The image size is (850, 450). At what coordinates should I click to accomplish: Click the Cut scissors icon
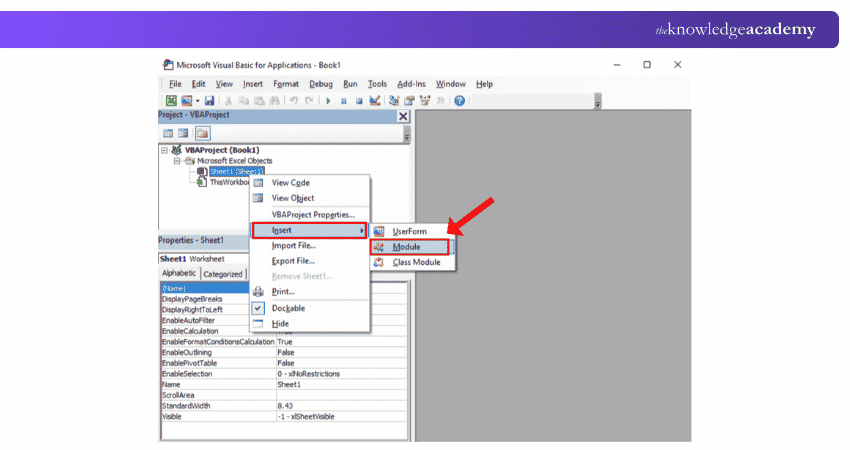pyautogui.click(x=228, y=100)
